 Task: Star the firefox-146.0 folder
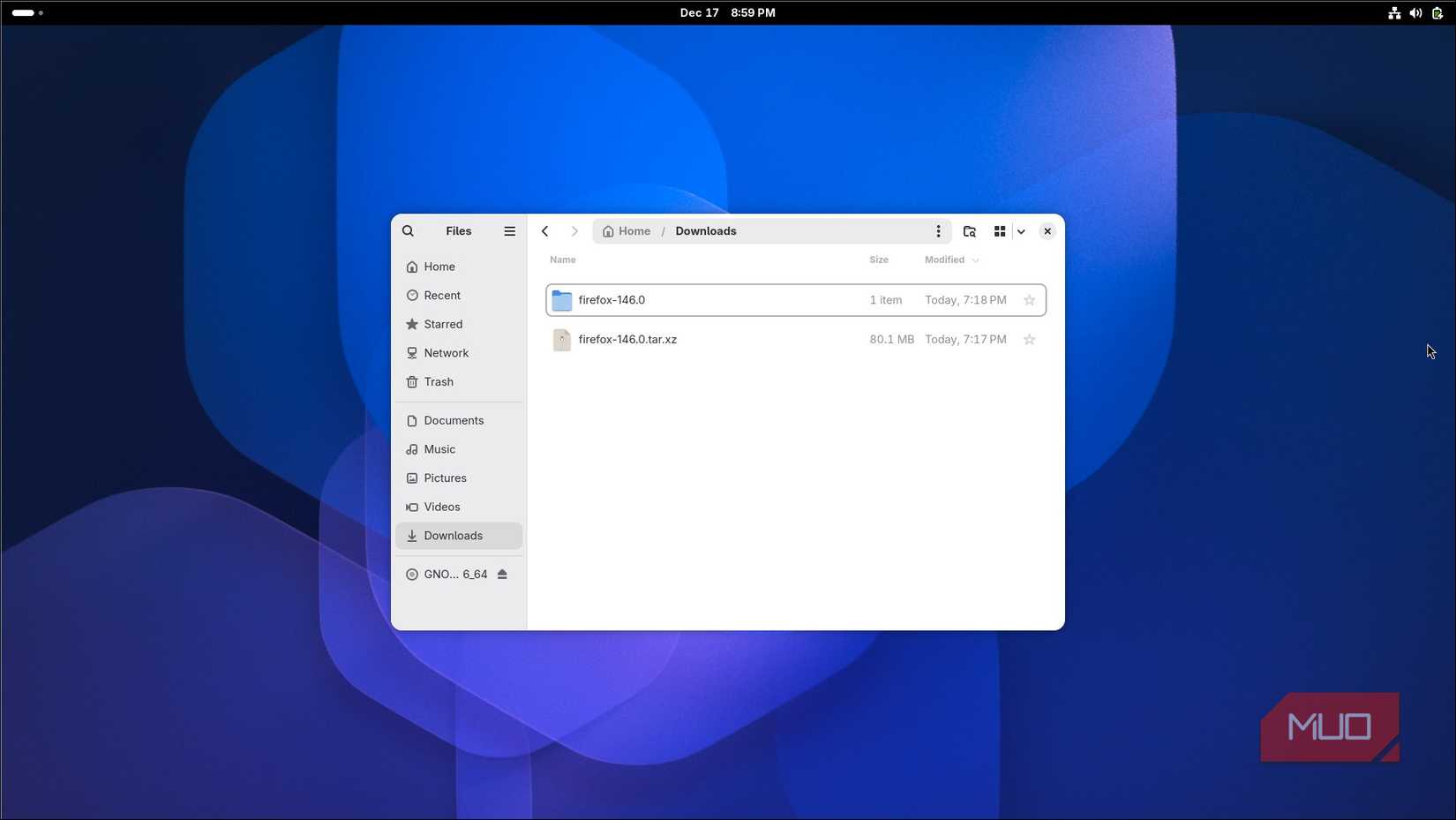click(x=1029, y=300)
